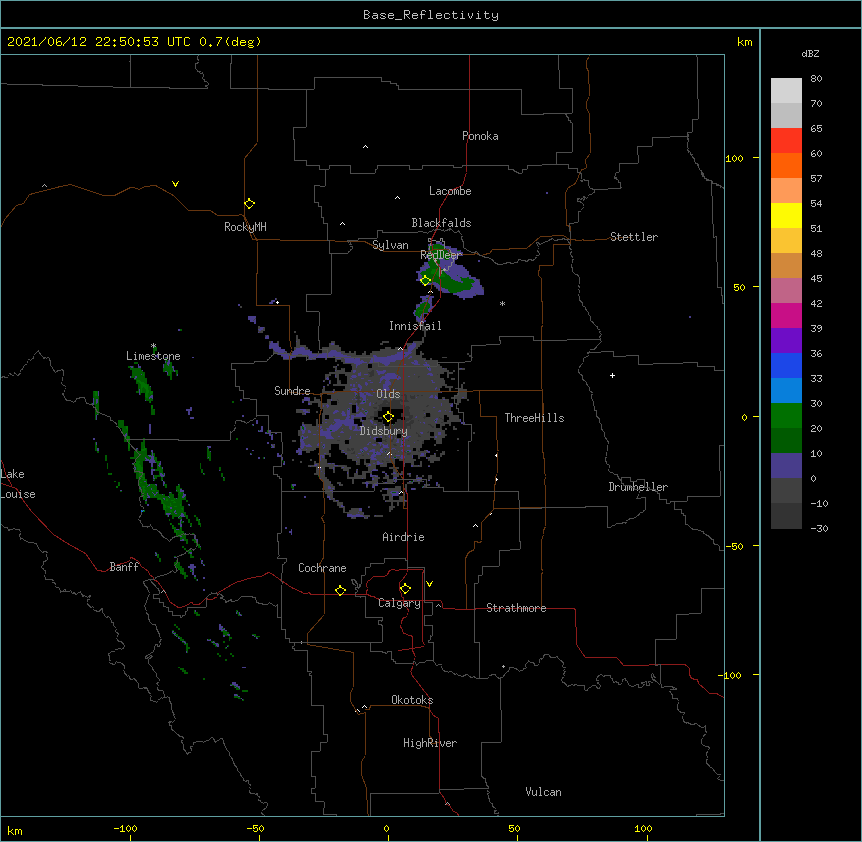This screenshot has width=862, height=842.
Task: Select the 30 dBZ light blue legend swatch
Action: click(x=786, y=391)
